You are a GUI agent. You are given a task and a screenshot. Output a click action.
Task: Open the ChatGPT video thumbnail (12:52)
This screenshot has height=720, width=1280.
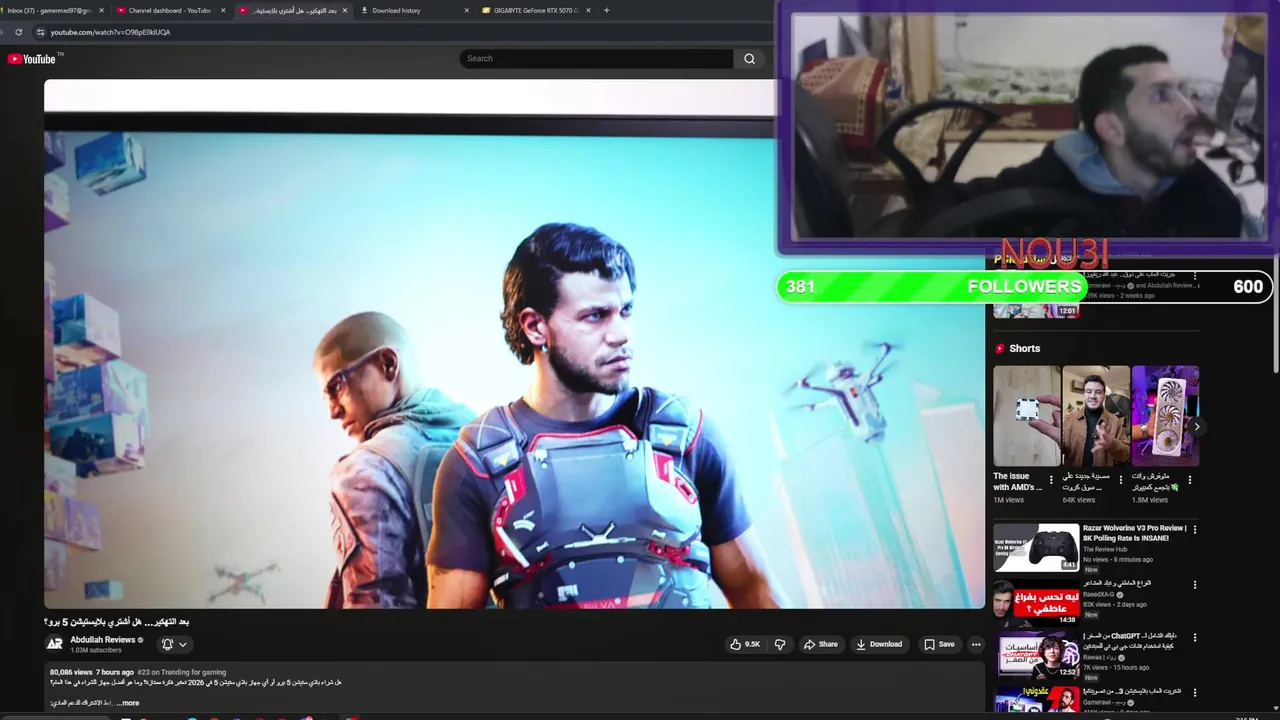[x=1036, y=655]
